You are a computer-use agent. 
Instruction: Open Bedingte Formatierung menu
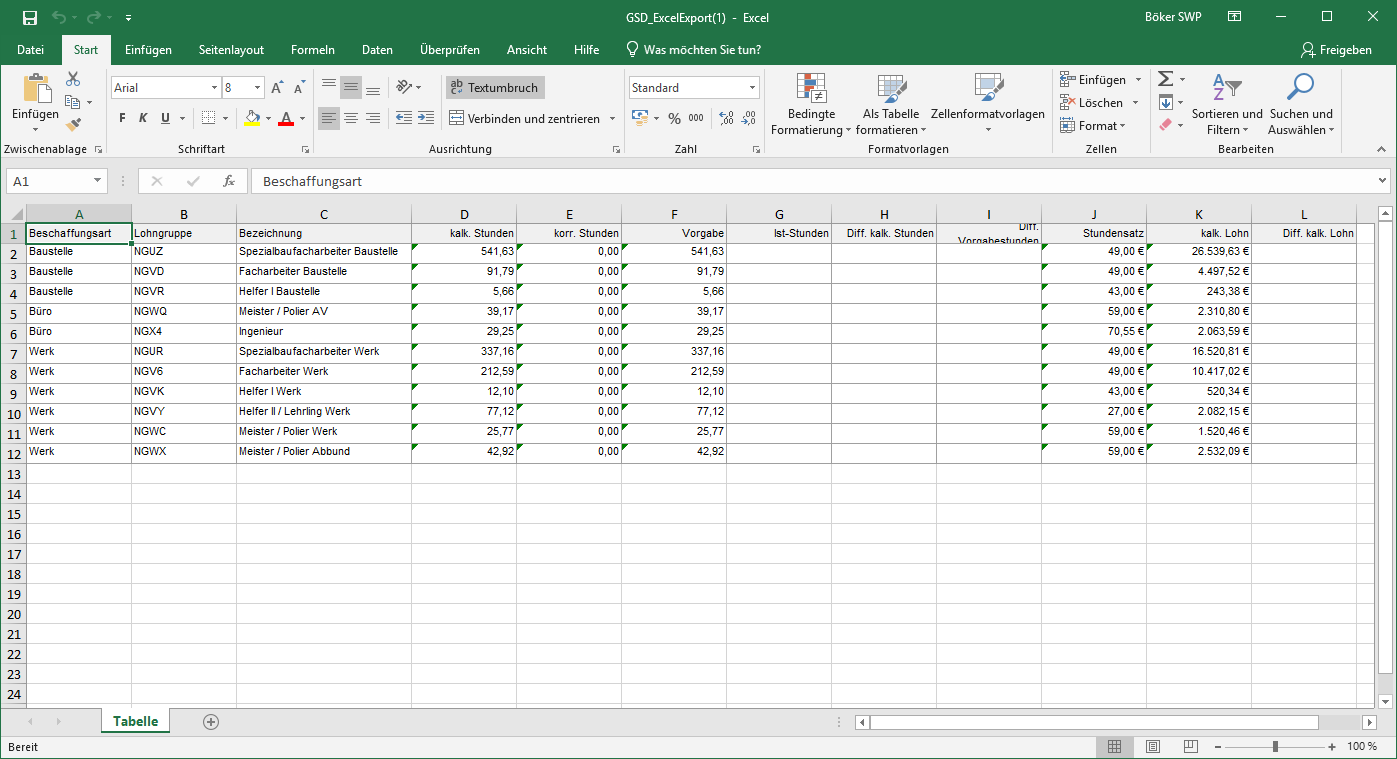[x=811, y=105]
